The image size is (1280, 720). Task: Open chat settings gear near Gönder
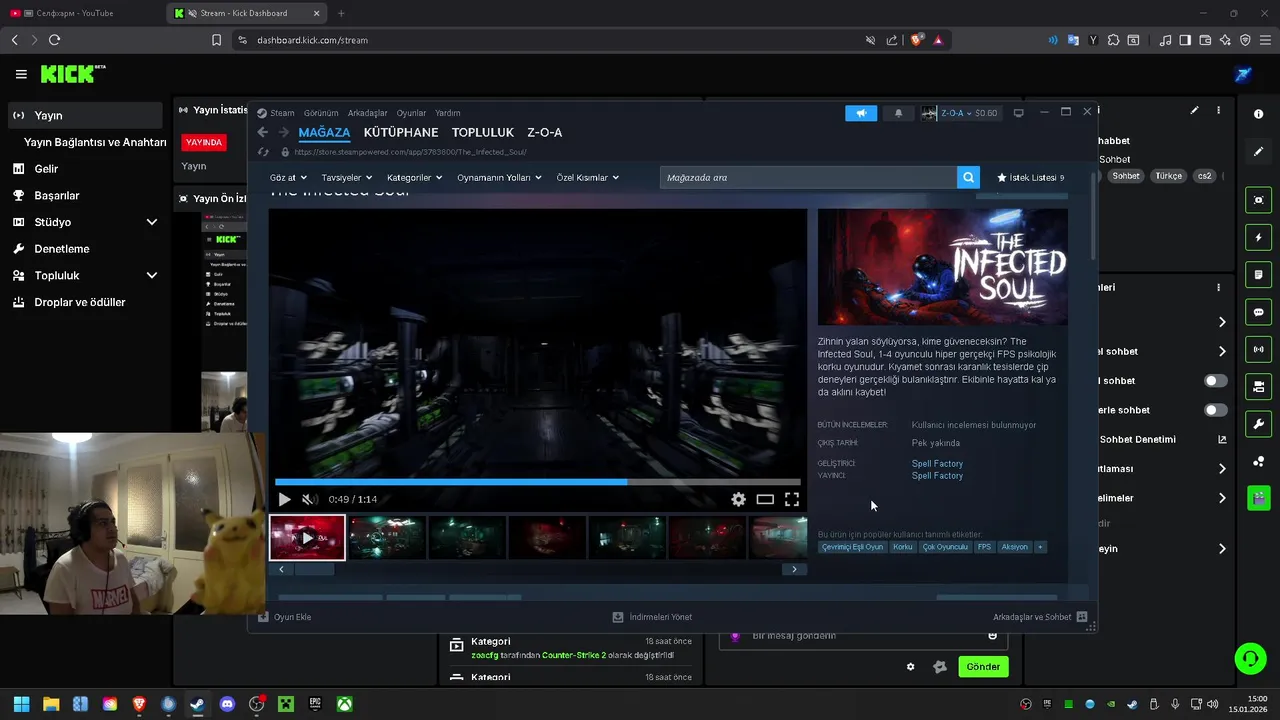coord(910,667)
